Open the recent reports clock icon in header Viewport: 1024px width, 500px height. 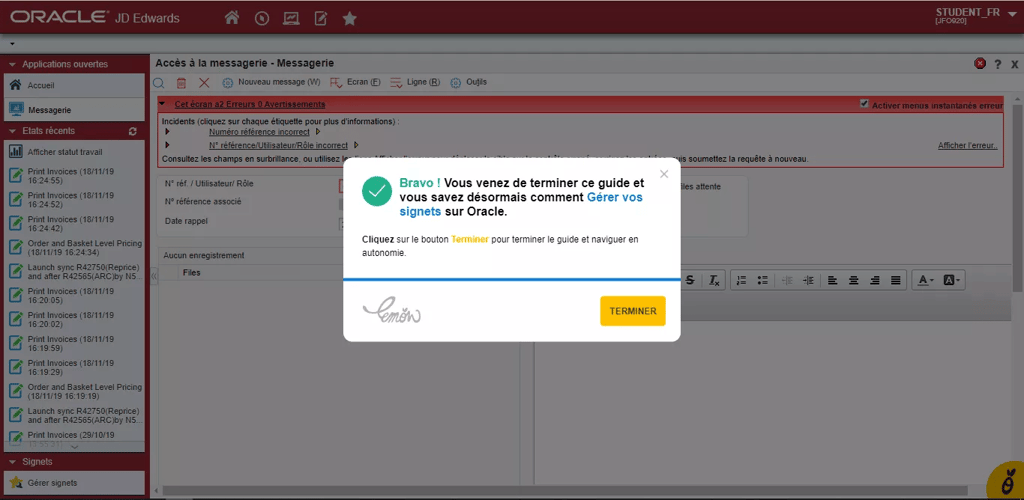coord(262,18)
